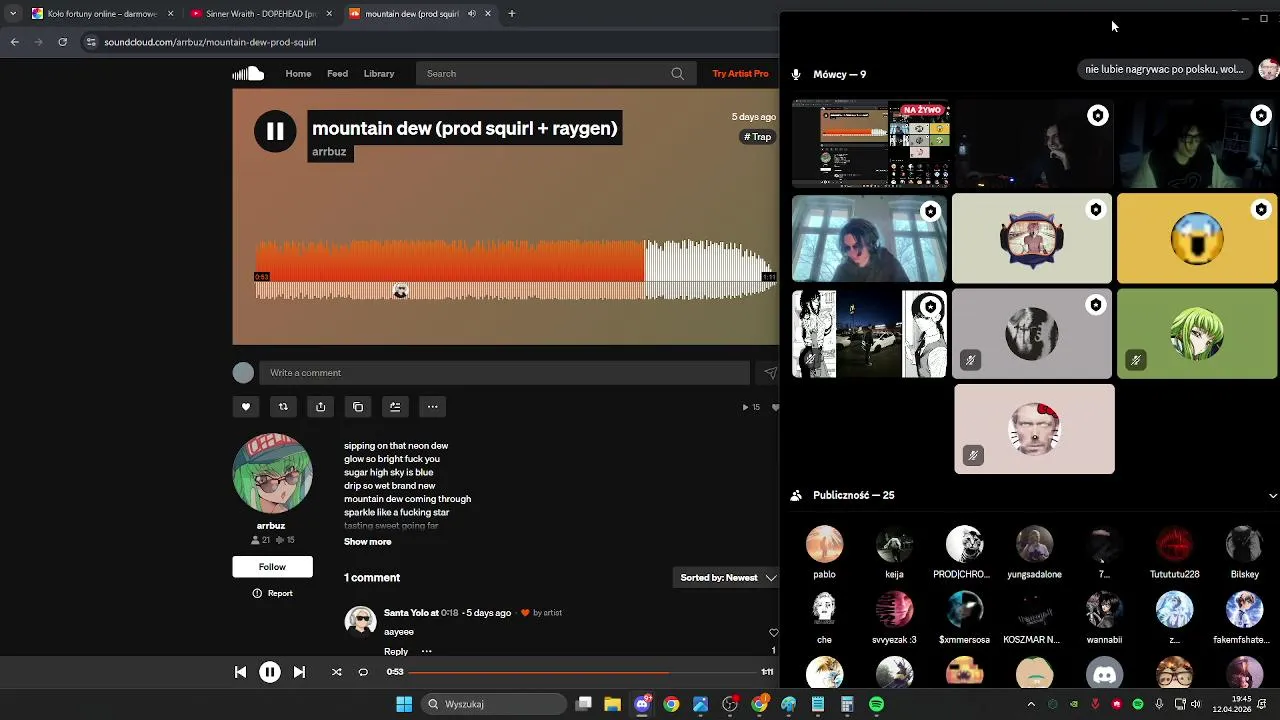
Task: Open volume control in system tray
Action: [1196, 704]
